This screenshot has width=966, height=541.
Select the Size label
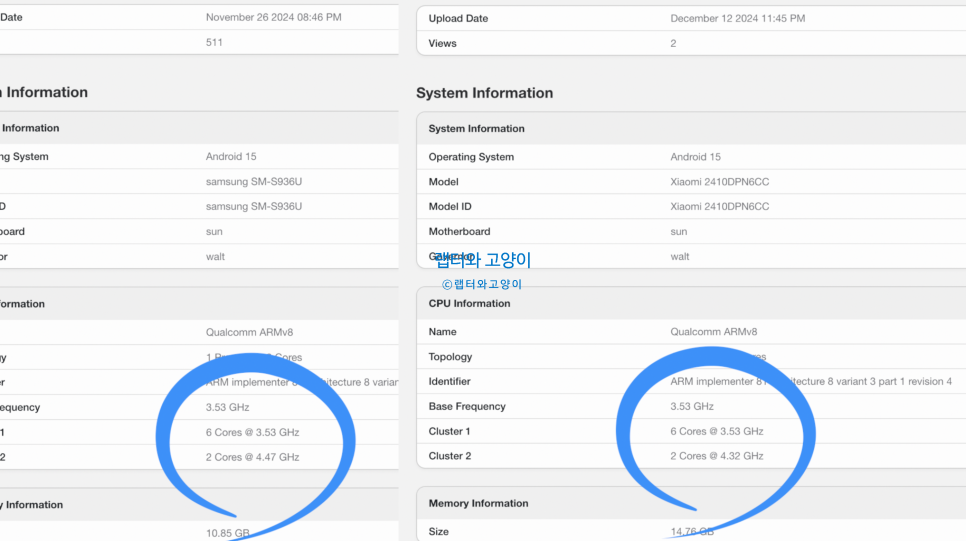[x=438, y=531]
